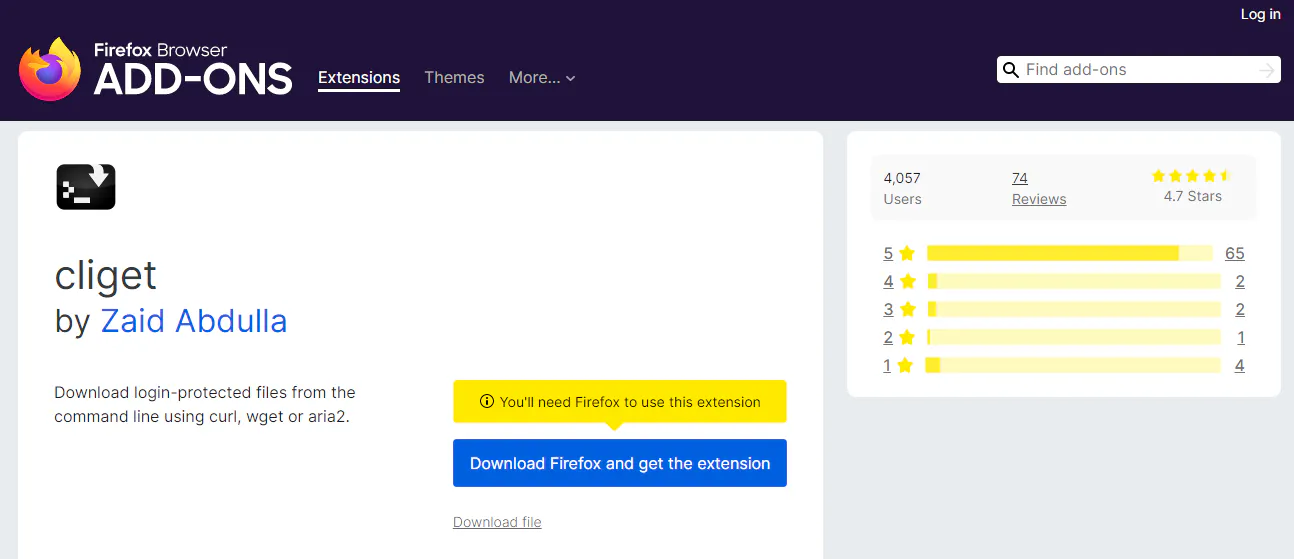Click the 4.7 Stars text
This screenshot has height=559, width=1294.
point(1192,196)
